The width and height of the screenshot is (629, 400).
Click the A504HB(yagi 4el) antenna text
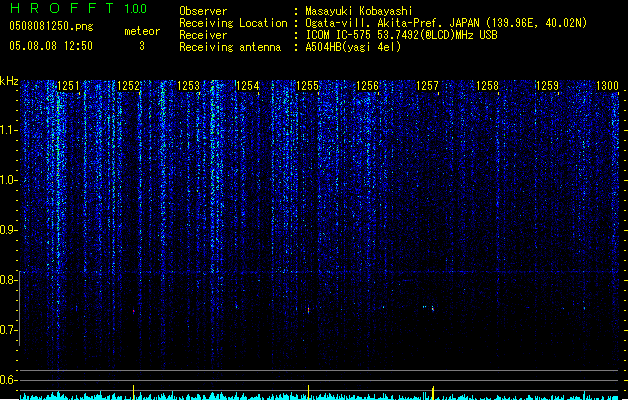(353, 47)
